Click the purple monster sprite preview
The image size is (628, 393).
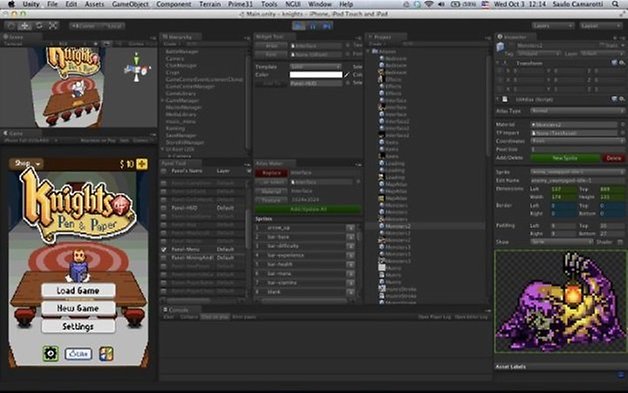pyautogui.click(x=561, y=302)
